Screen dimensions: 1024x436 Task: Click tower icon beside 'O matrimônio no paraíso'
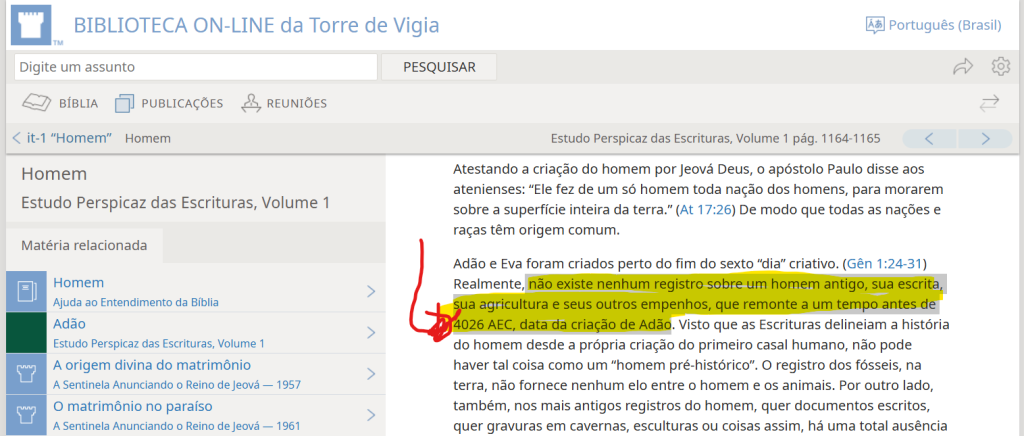click(x=26, y=415)
